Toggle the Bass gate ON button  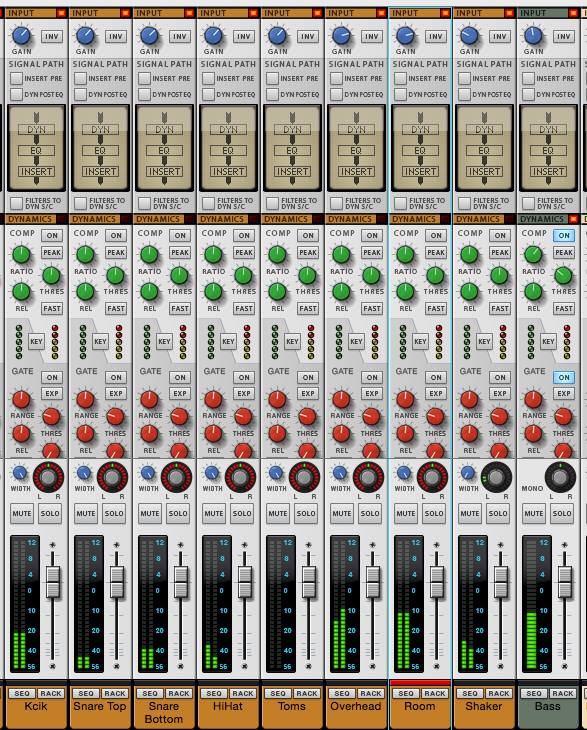[564, 378]
